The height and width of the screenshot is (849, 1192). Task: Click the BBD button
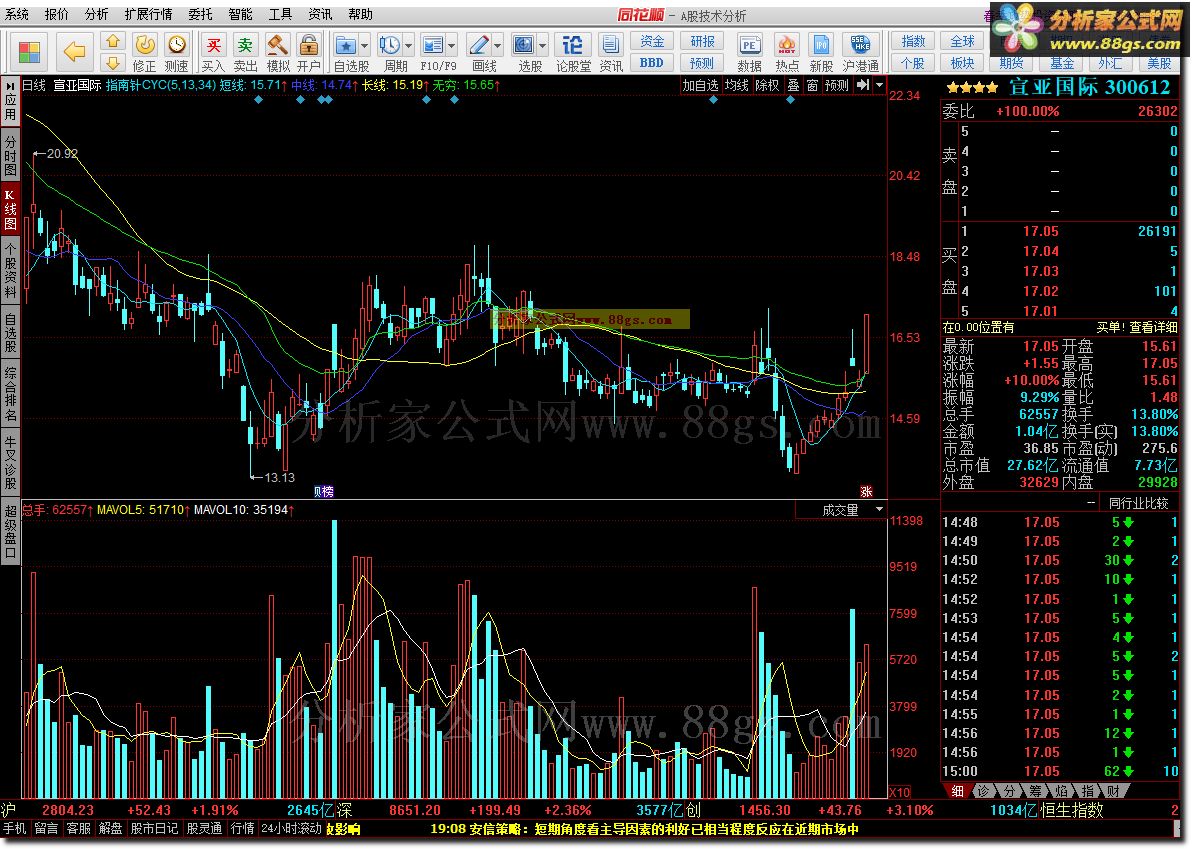pyautogui.click(x=652, y=63)
